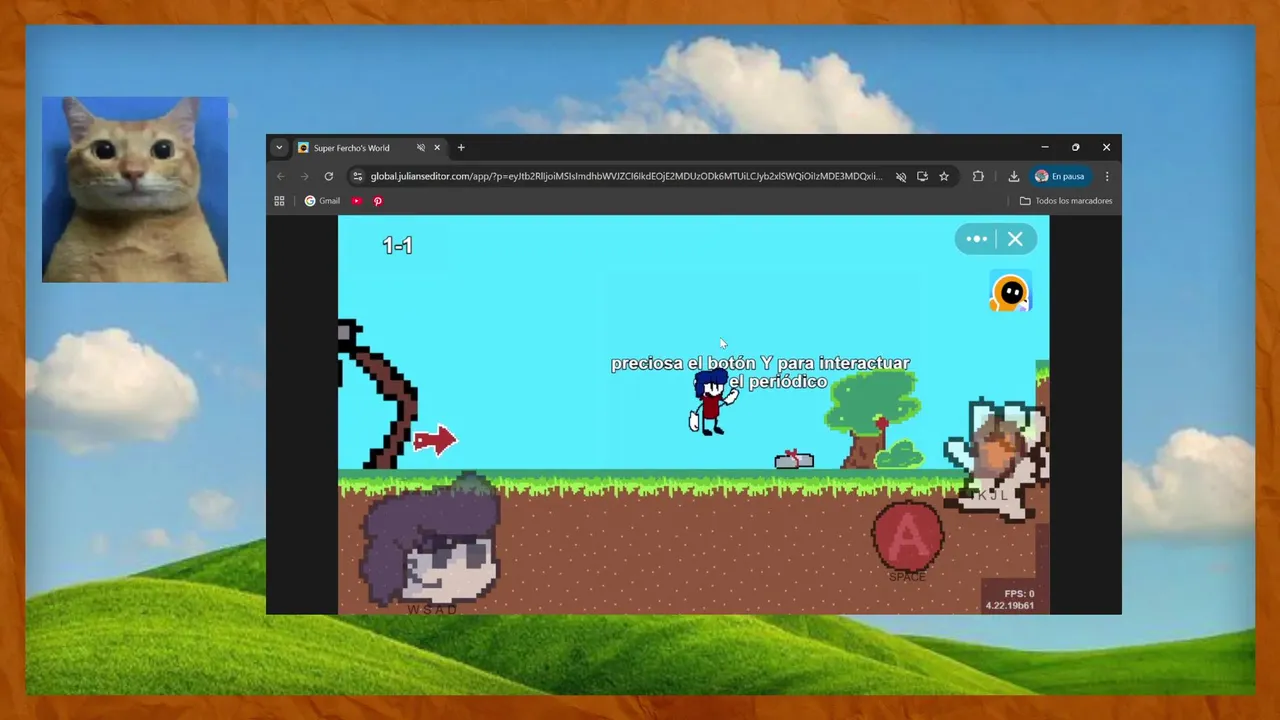Tap the WSAD character joystick face
The image size is (1280, 720).
coord(431,540)
